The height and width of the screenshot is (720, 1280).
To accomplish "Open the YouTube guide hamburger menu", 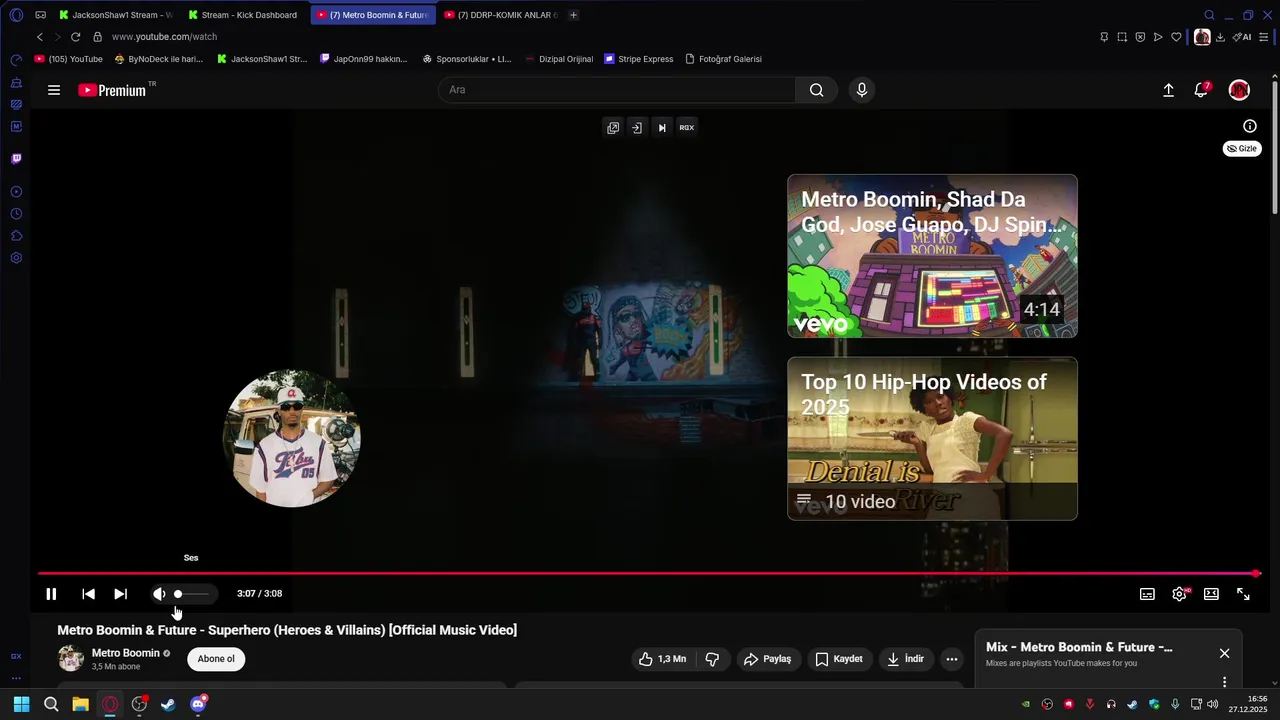I will (x=54, y=90).
